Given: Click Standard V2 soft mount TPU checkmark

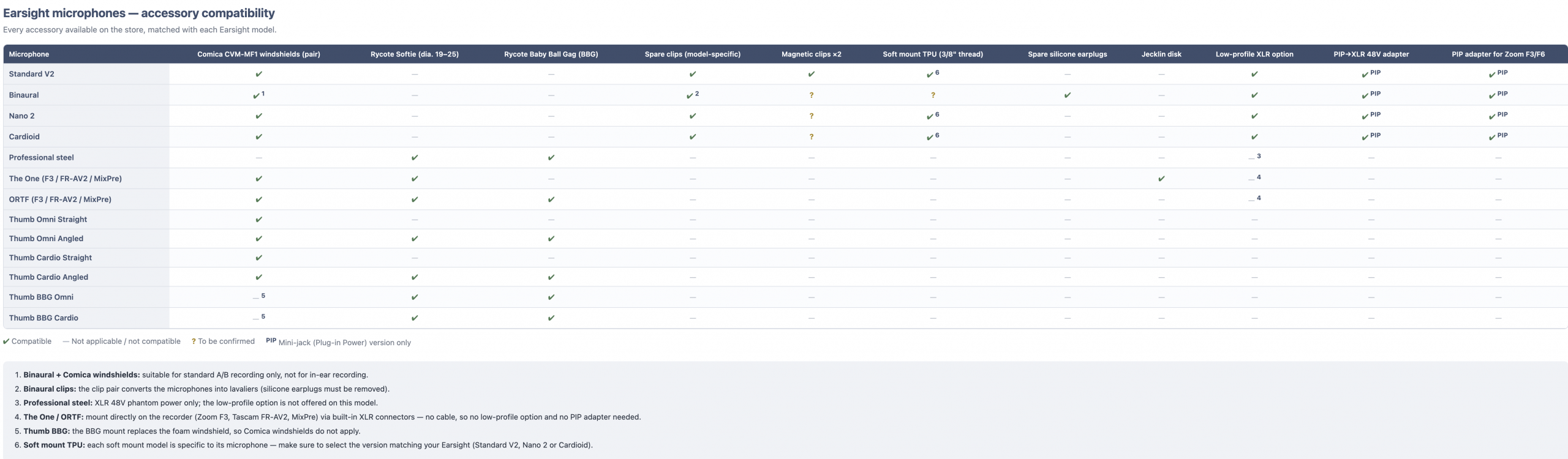Looking at the screenshot, I should pyautogui.click(x=930, y=75).
